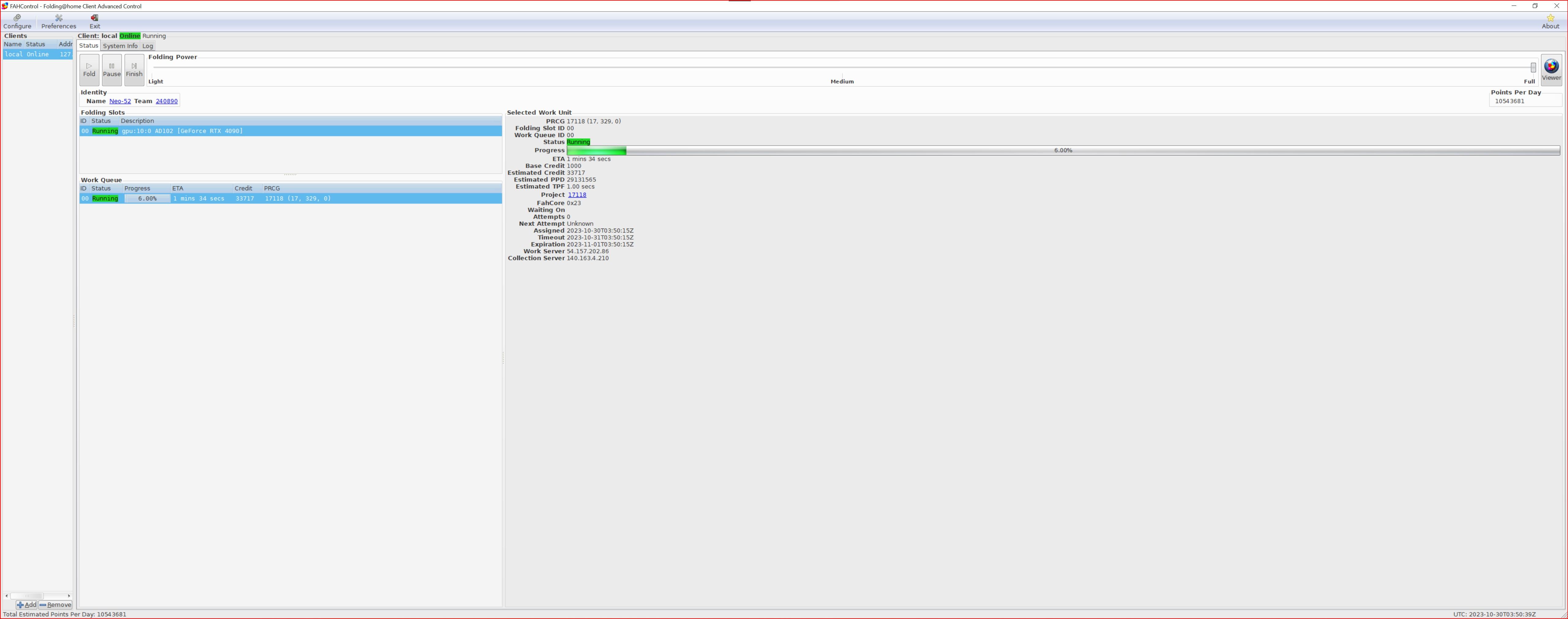Click the Add client button

[27, 604]
